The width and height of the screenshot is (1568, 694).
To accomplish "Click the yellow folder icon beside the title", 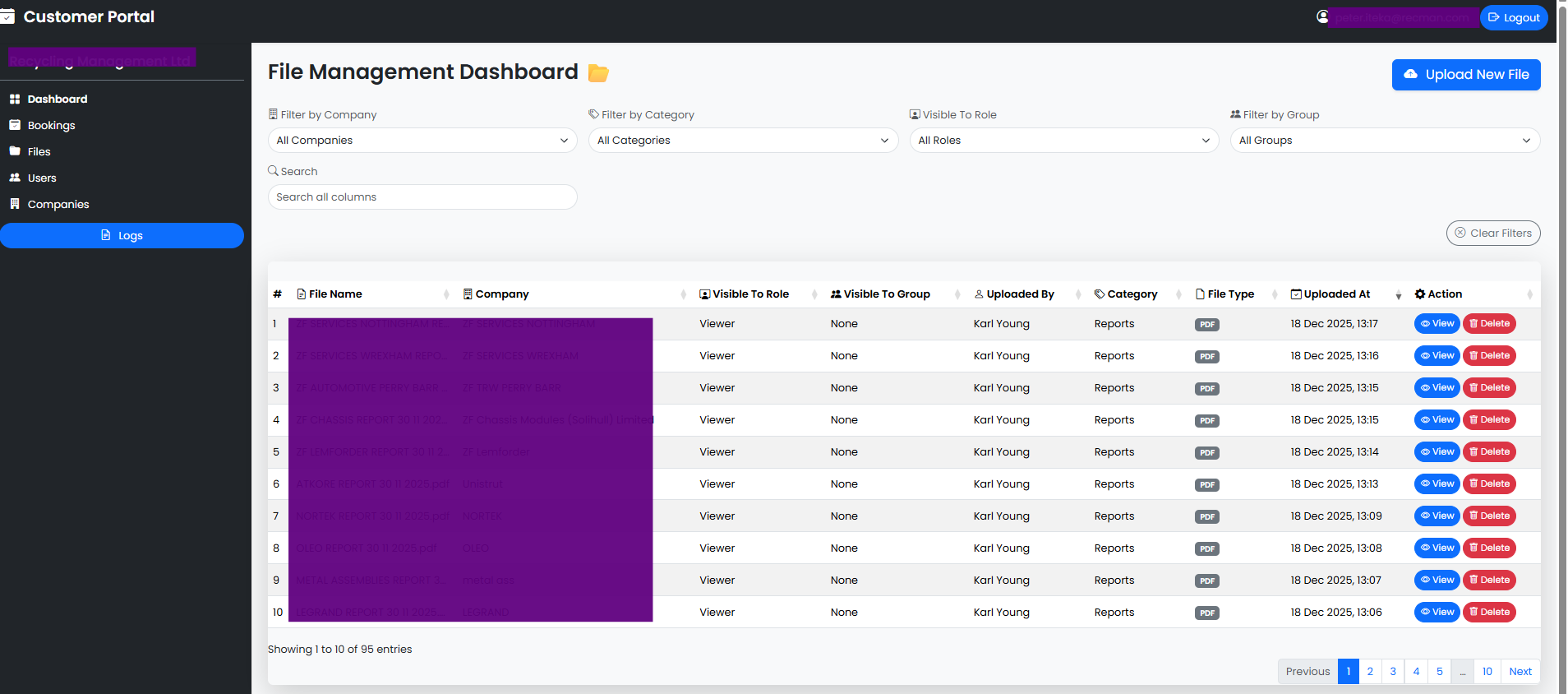I will (598, 73).
